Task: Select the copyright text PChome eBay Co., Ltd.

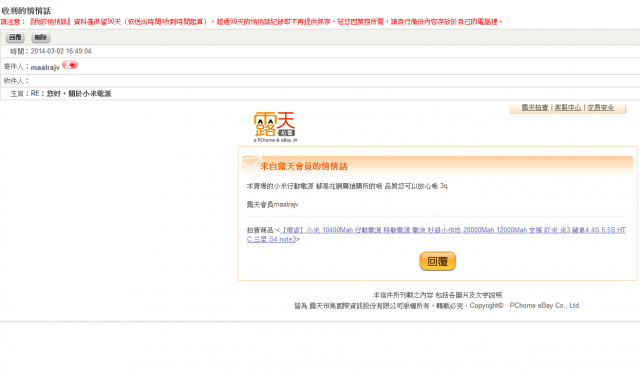Action: [545, 306]
